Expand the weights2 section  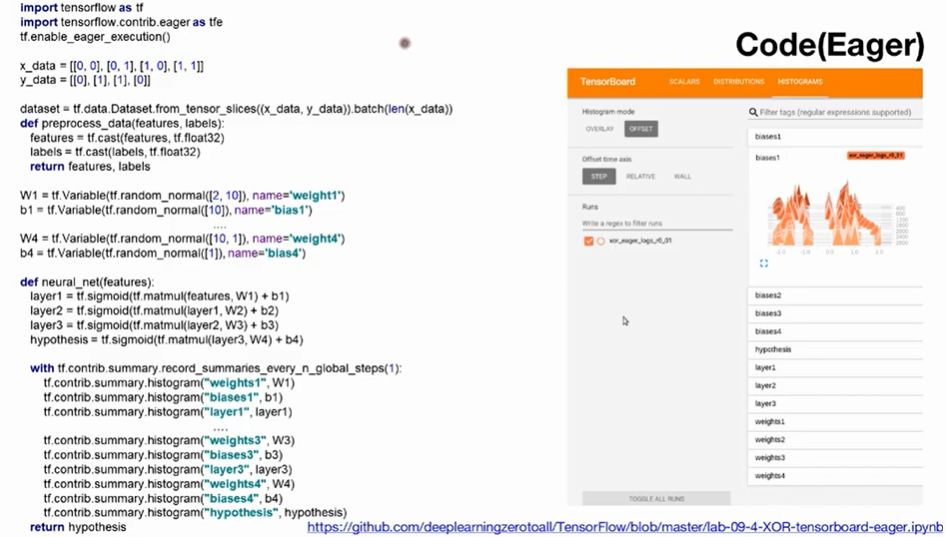[835, 440]
